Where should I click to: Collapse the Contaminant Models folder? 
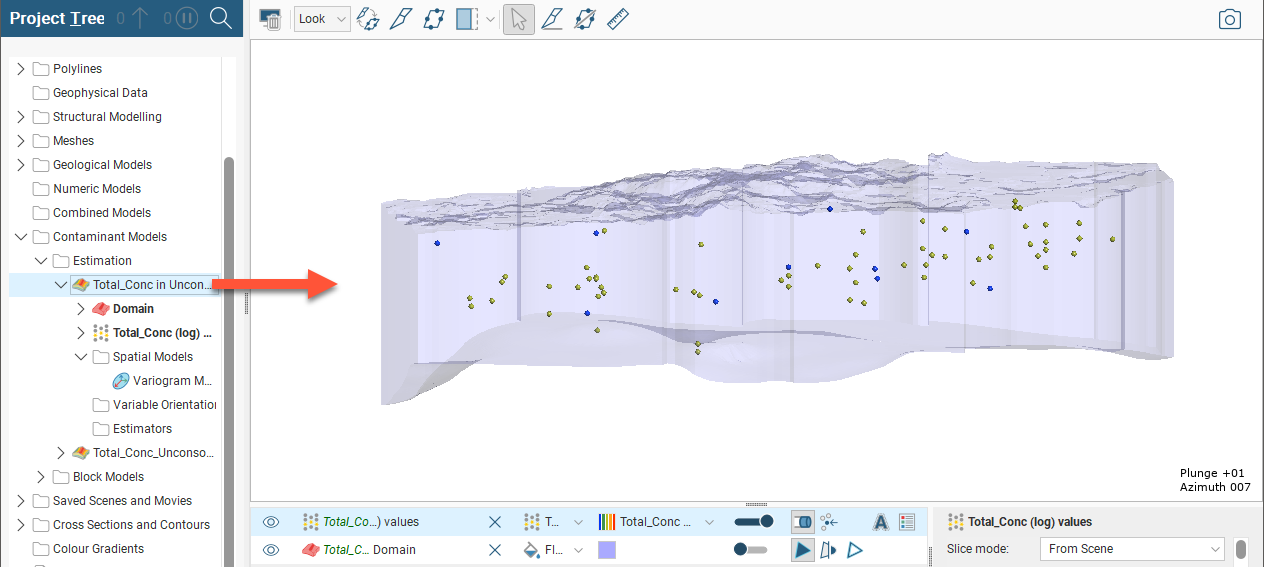pyautogui.click(x=21, y=237)
